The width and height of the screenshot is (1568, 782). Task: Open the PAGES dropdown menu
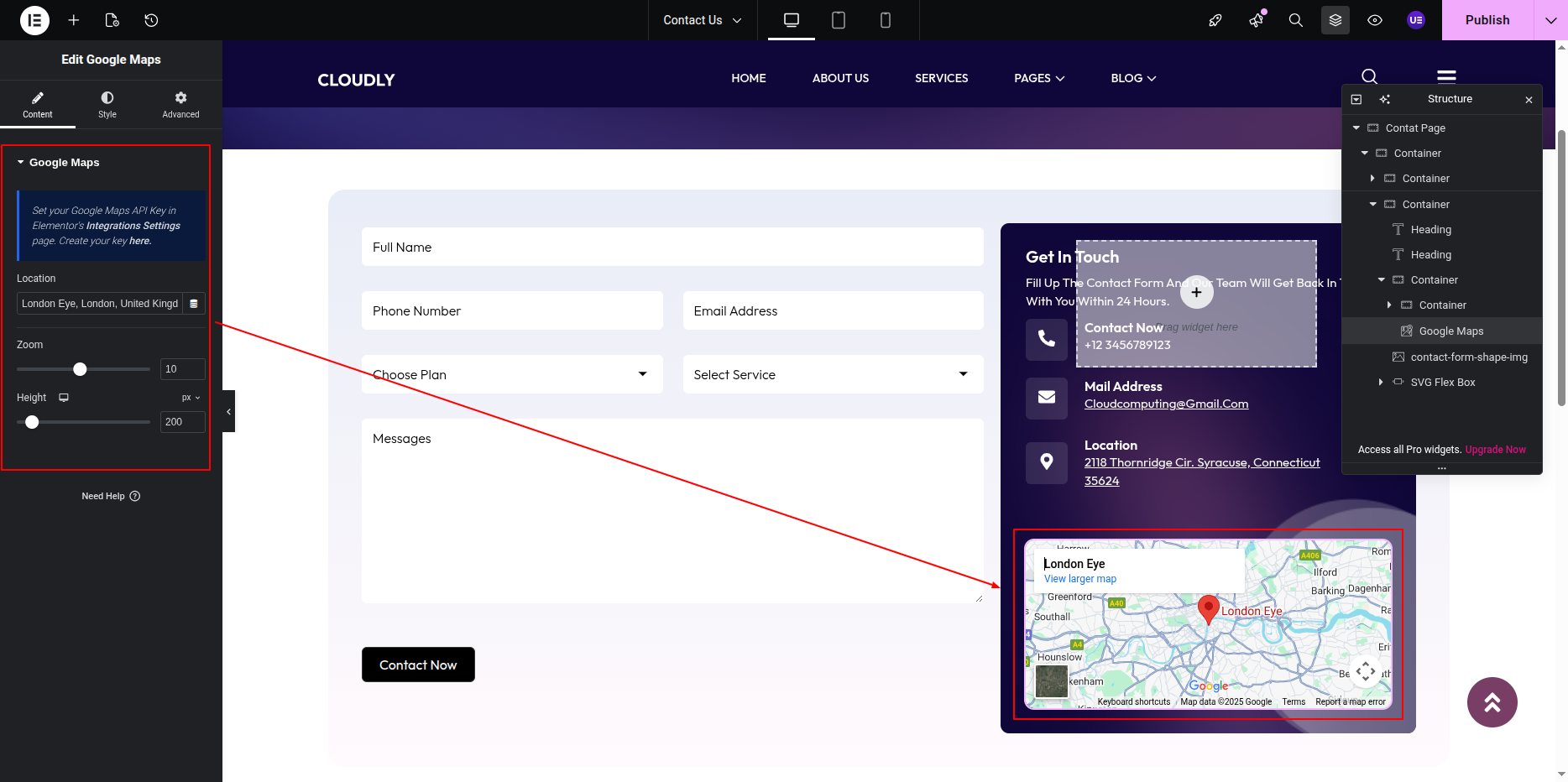[1039, 78]
